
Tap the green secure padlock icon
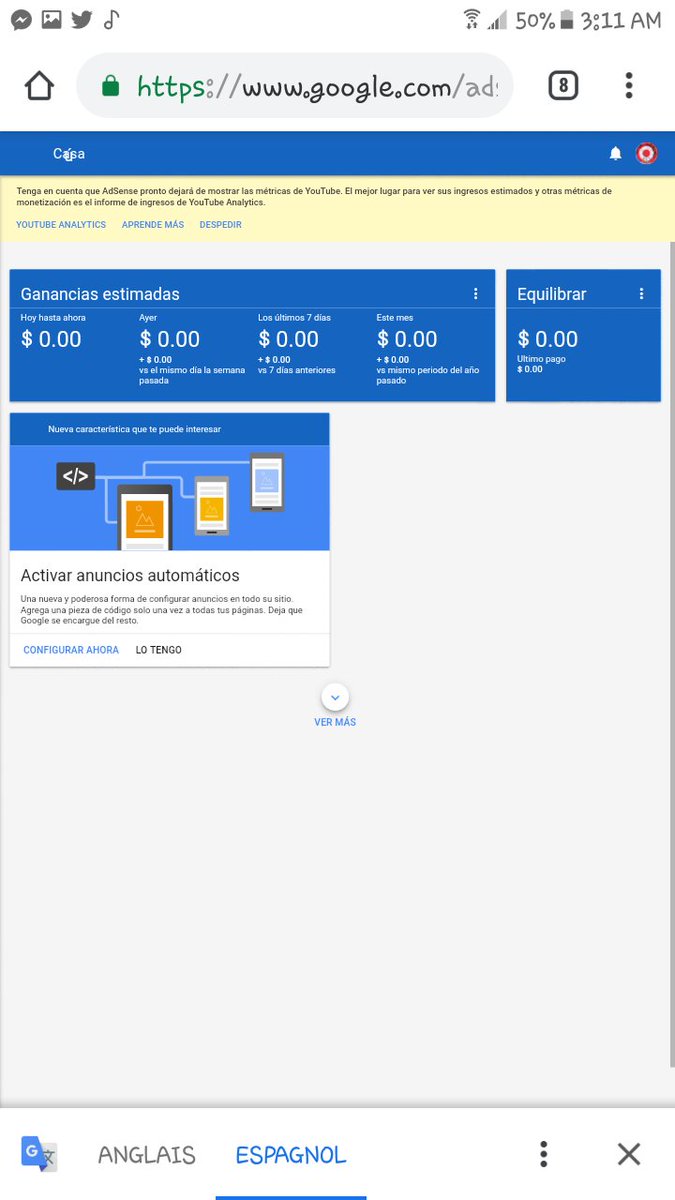click(111, 87)
